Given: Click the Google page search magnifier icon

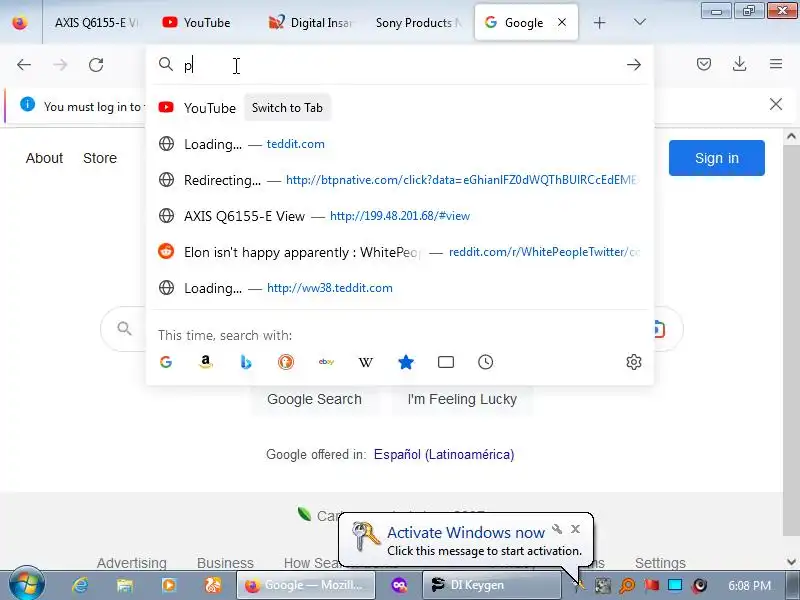Looking at the screenshot, I should 124,328.
